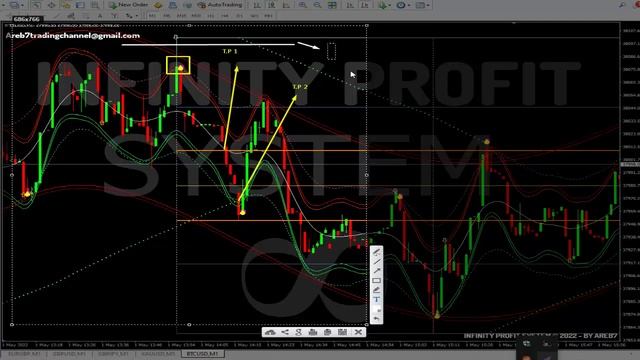Toggle chart auto scroll
This screenshot has height=360, width=640.
350,5
